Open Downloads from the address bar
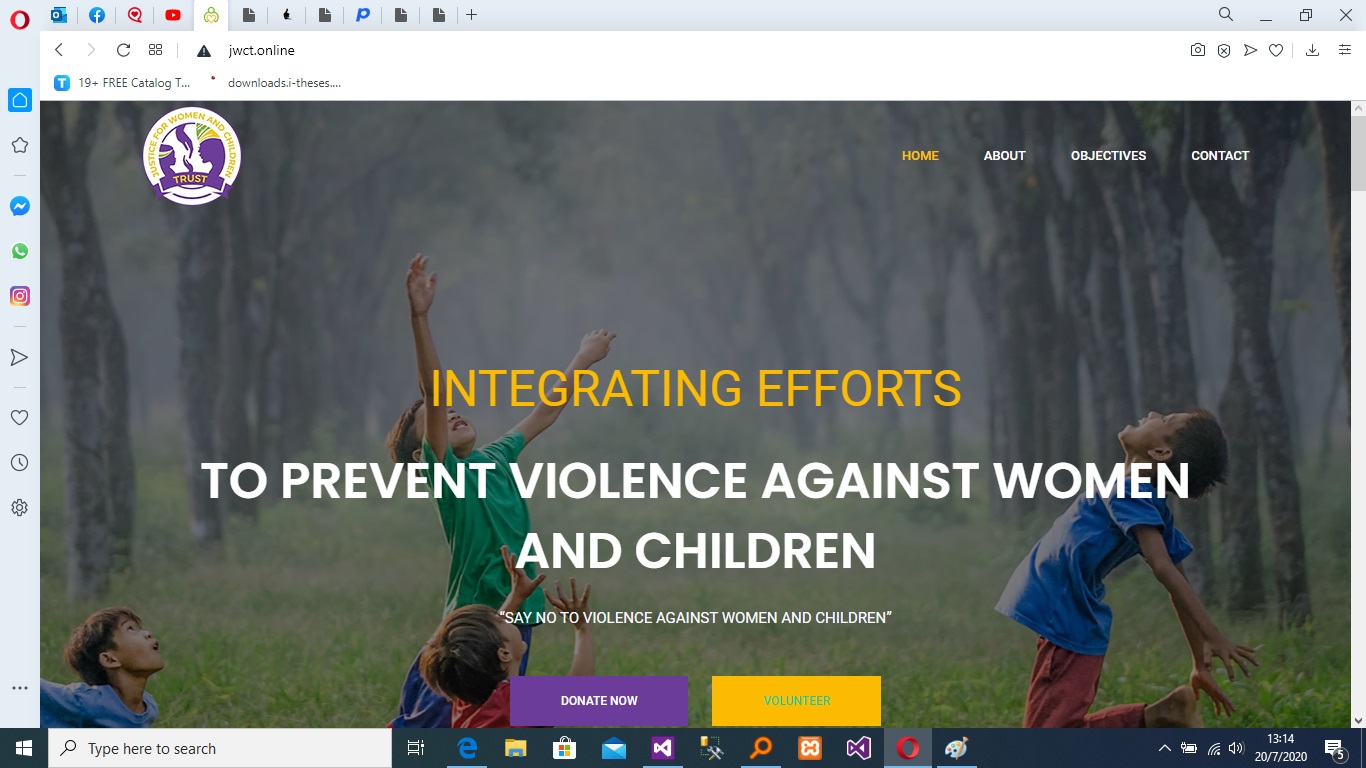 (x=1313, y=50)
